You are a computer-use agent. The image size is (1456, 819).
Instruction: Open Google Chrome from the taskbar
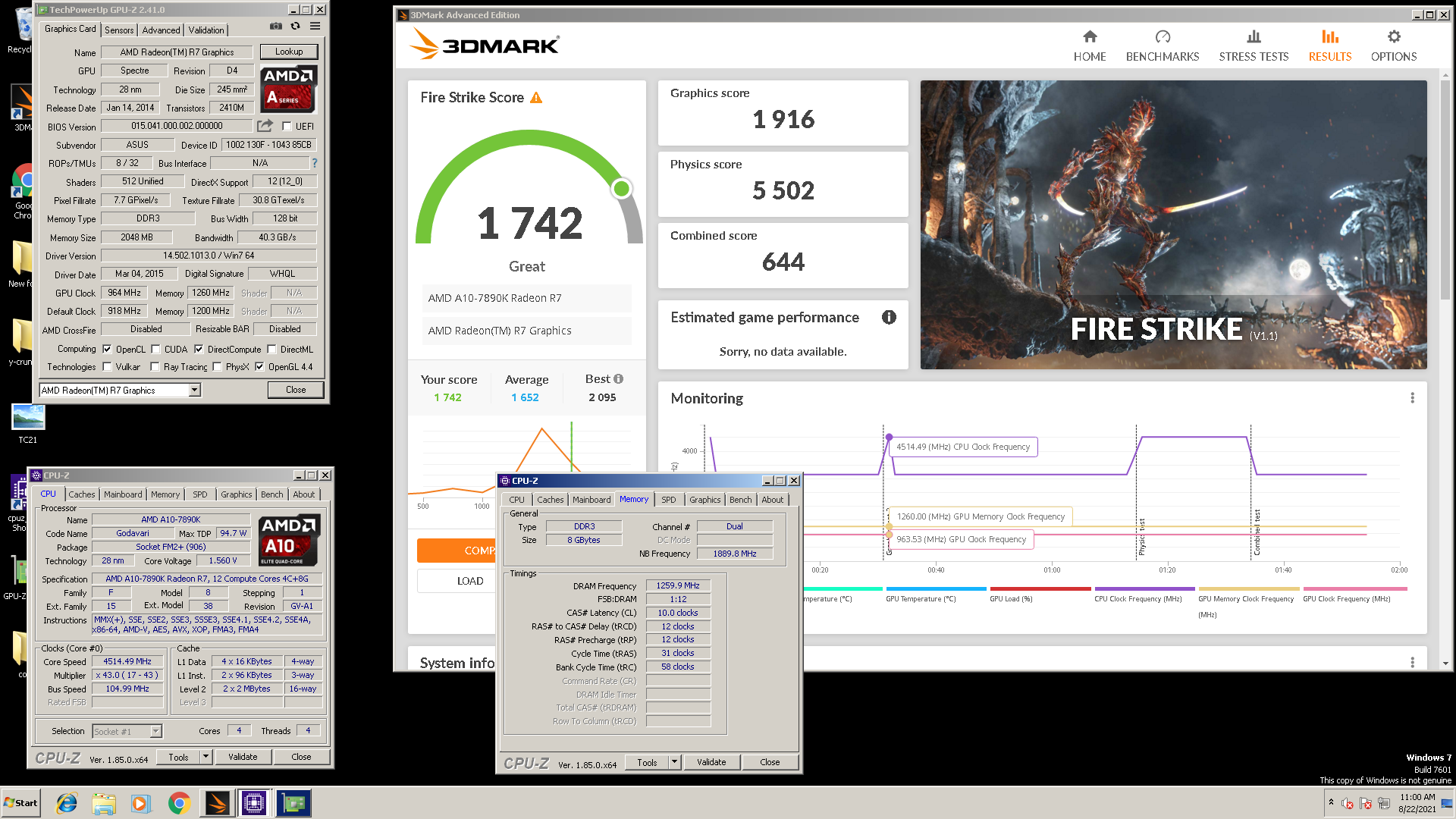(x=179, y=803)
